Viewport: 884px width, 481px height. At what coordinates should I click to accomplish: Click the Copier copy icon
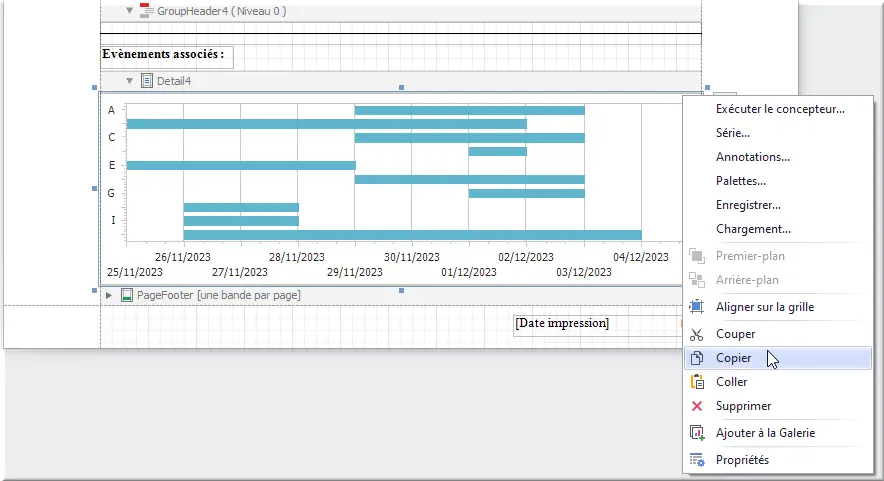pyautogui.click(x=697, y=358)
